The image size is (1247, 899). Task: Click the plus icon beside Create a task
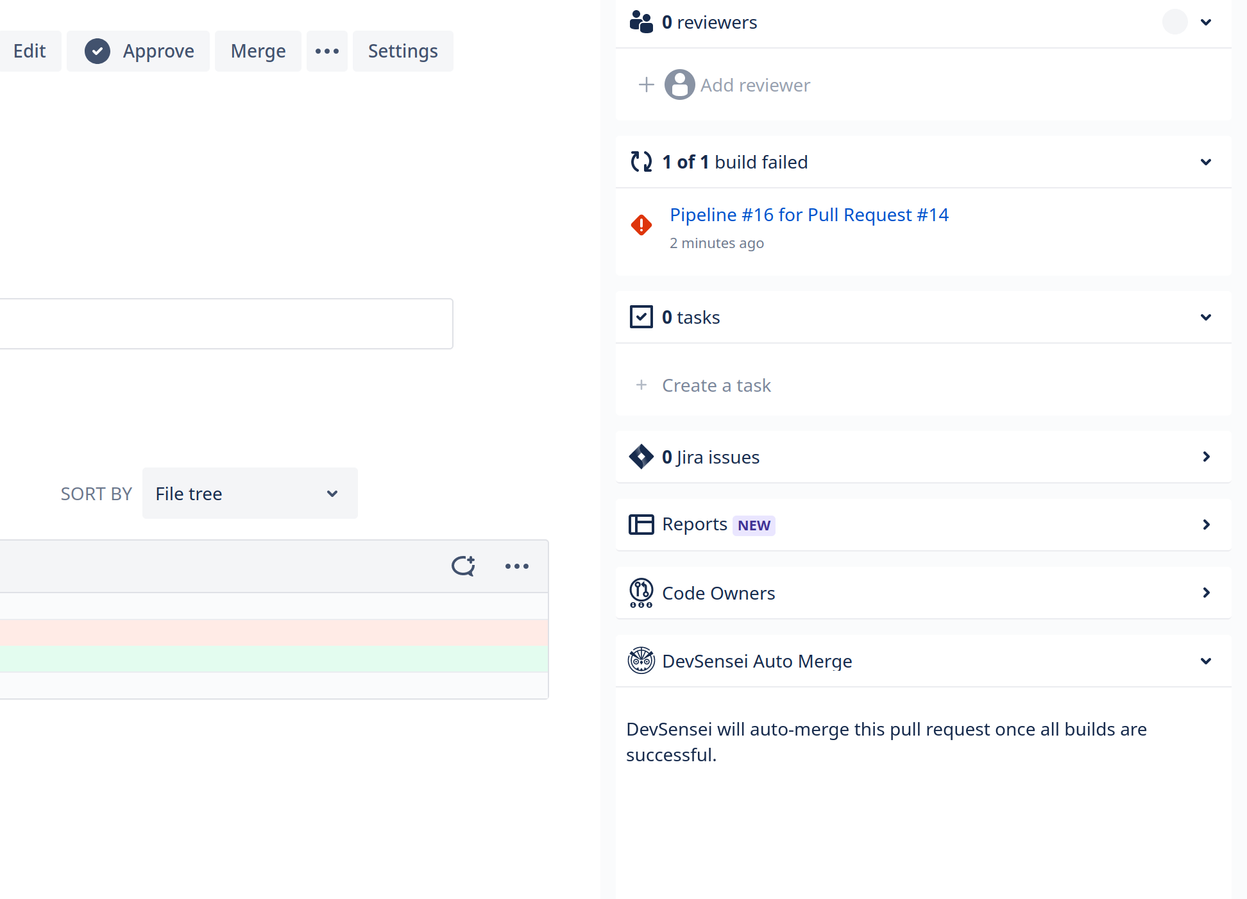[641, 385]
